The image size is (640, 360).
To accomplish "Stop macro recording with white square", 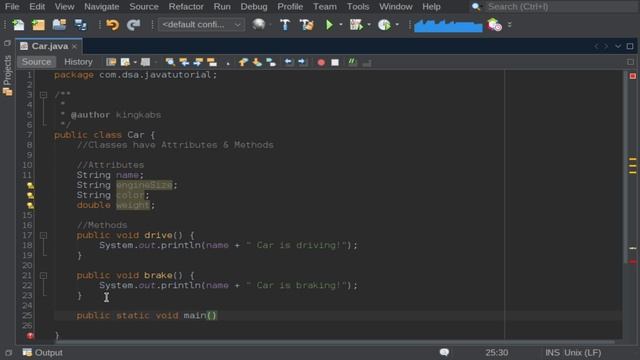I will tap(335, 62).
